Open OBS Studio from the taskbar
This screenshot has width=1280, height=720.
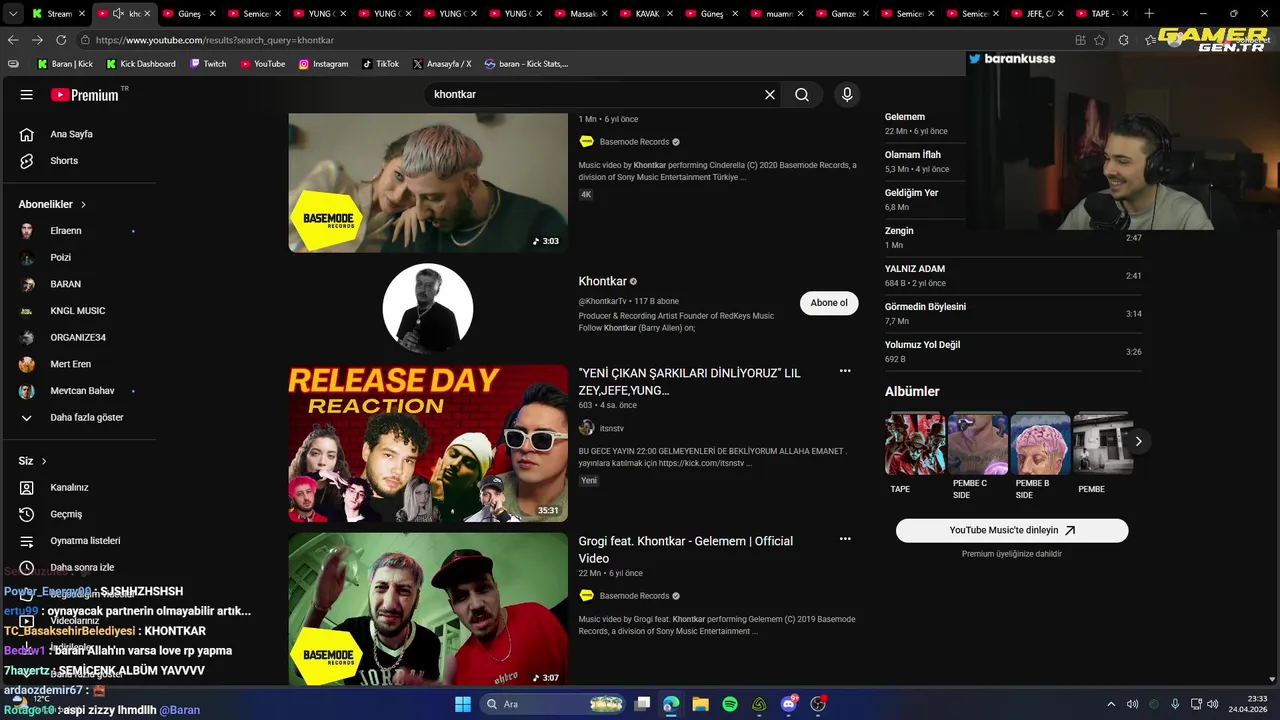click(x=818, y=704)
